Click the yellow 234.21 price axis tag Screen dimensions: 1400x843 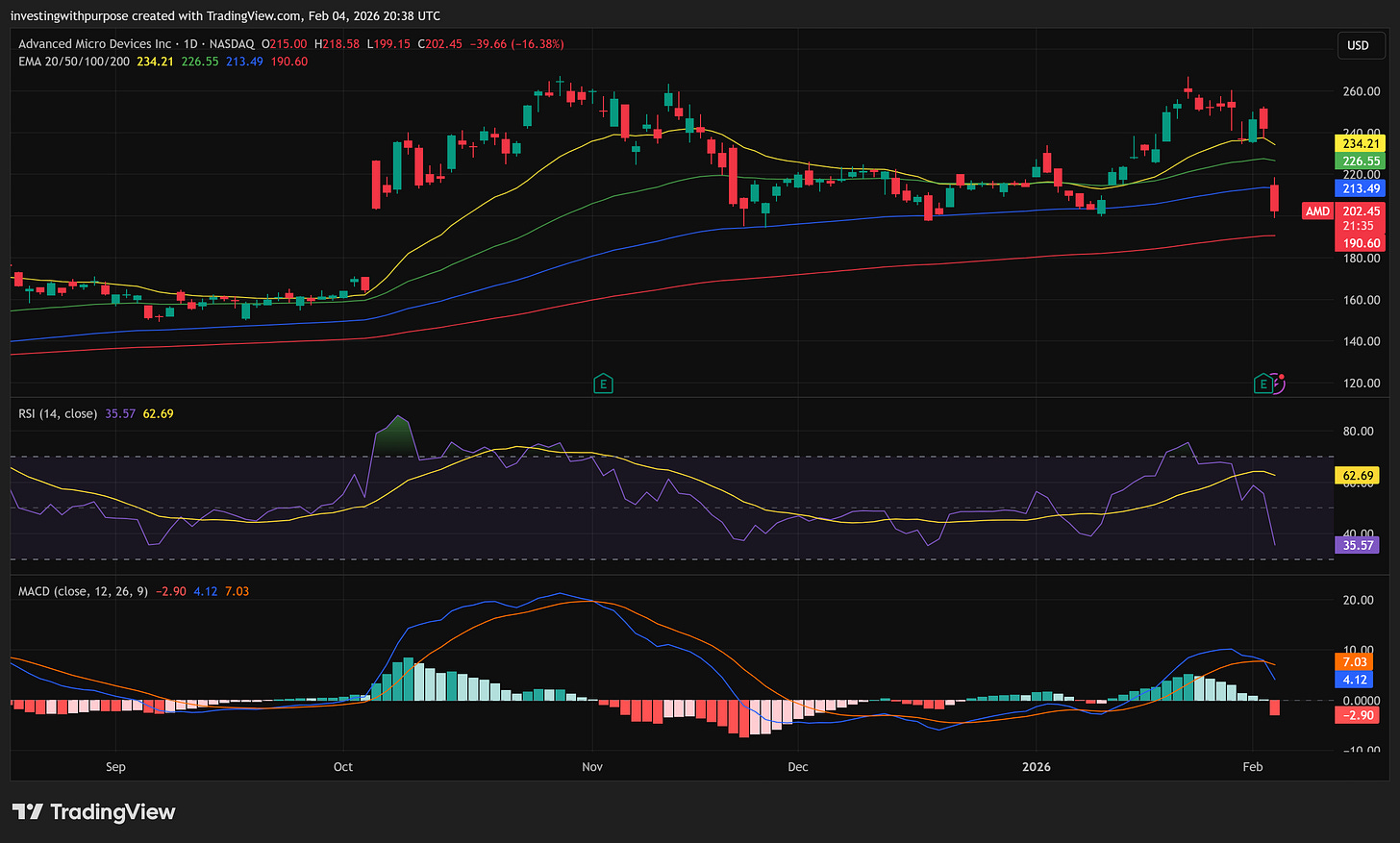pos(1361,143)
